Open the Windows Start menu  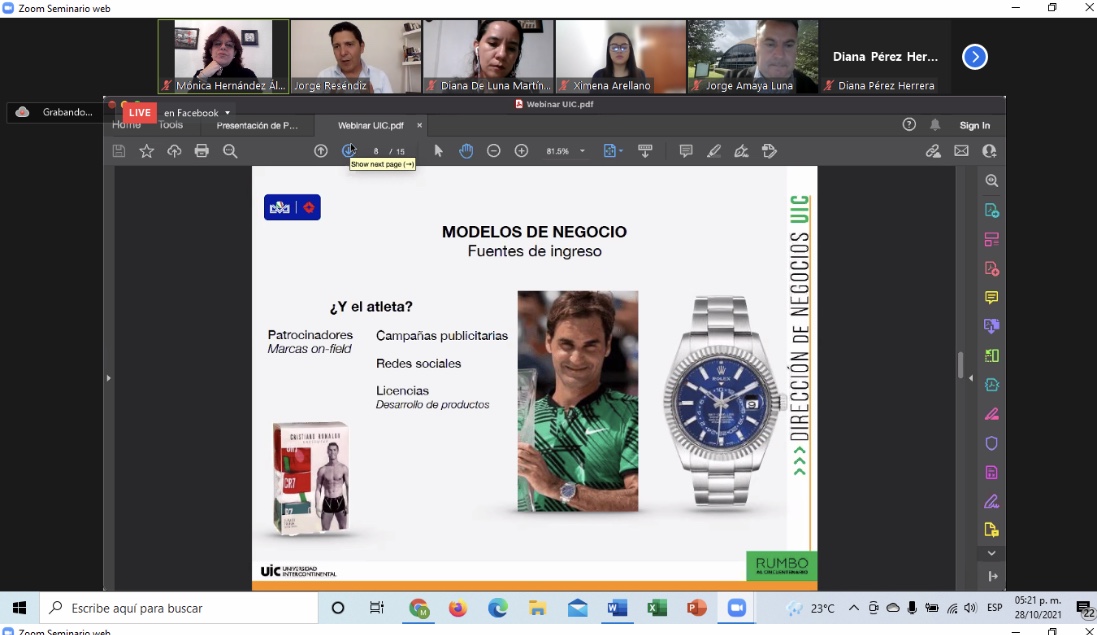19,608
